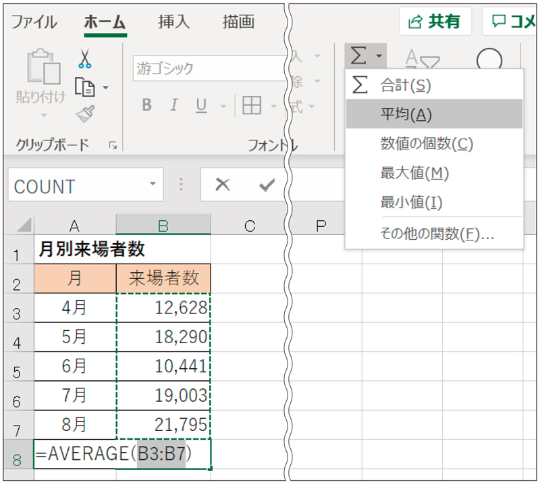Select the row 1 header

point(19,249)
